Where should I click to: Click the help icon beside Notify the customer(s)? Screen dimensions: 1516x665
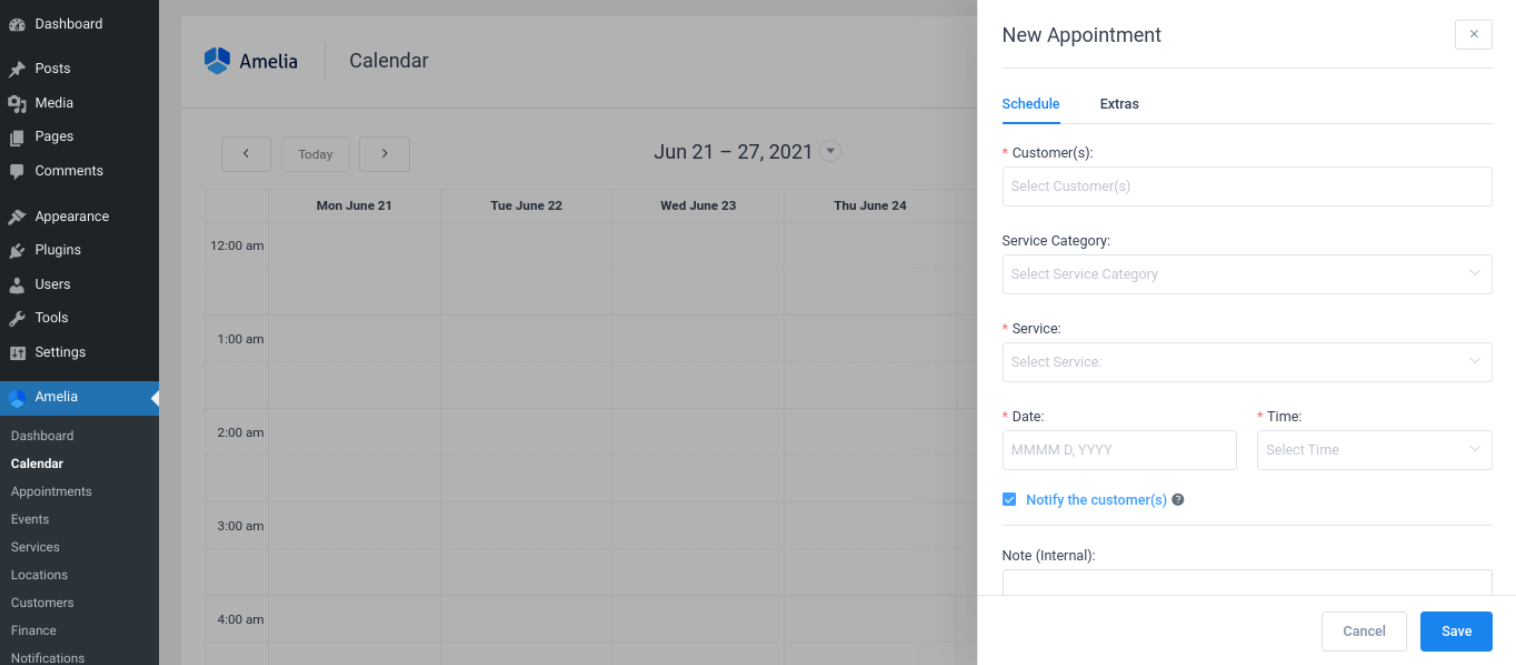(1178, 500)
